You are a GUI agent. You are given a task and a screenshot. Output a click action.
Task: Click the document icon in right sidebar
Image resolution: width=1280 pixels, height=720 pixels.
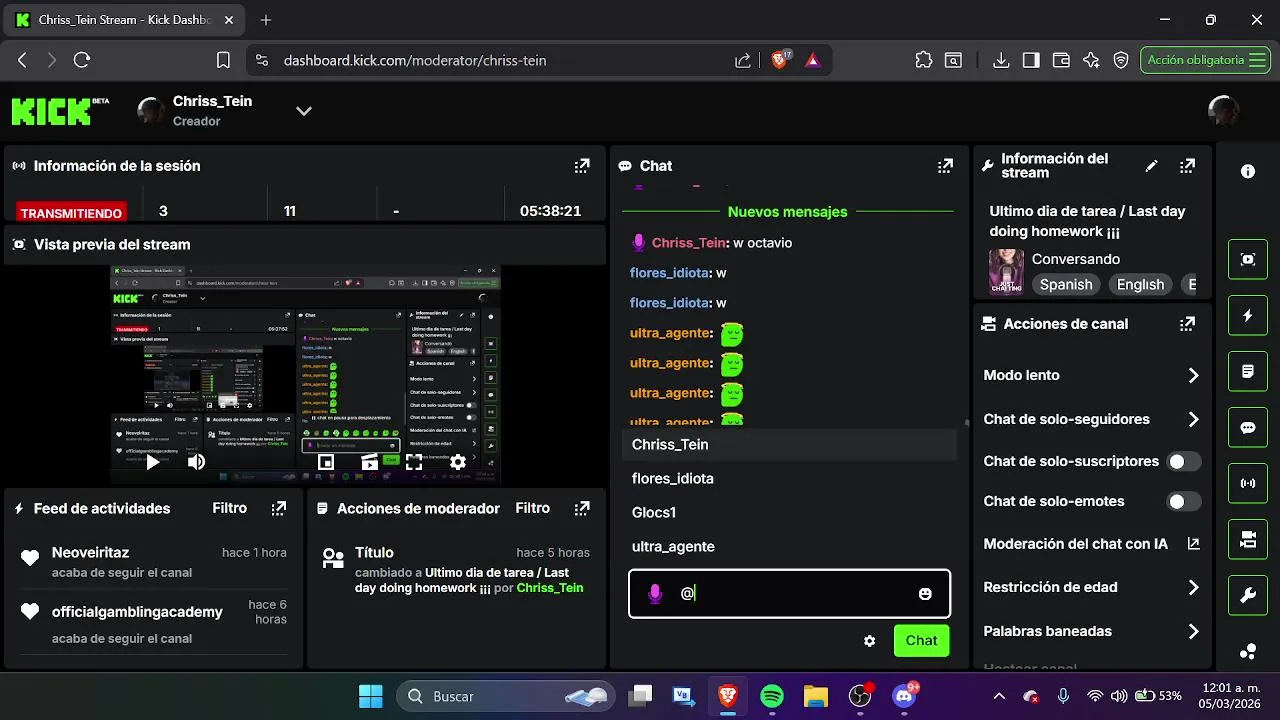click(x=1248, y=371)
